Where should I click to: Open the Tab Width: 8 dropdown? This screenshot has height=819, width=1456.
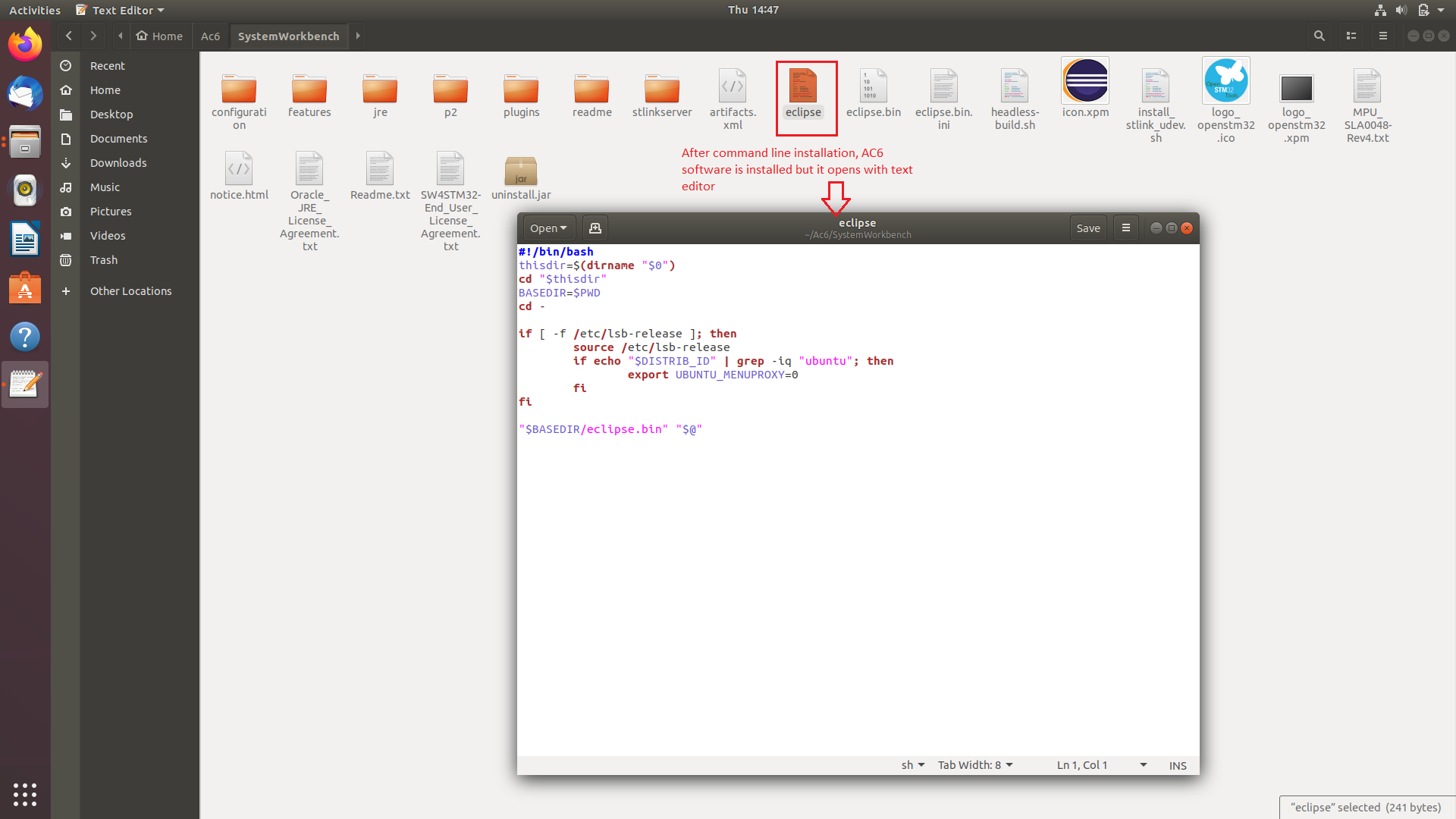click(975, 765)
